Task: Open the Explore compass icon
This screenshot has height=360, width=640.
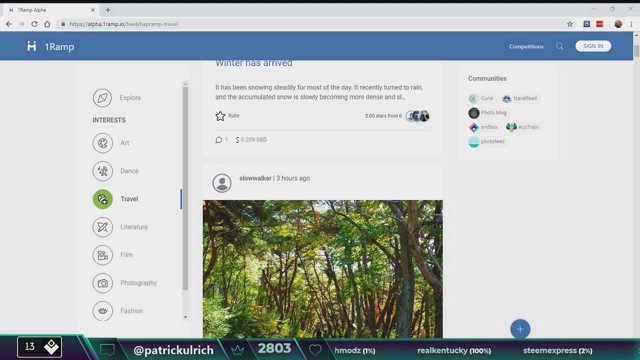Action: pyautogui.click(x=102, y=98)
